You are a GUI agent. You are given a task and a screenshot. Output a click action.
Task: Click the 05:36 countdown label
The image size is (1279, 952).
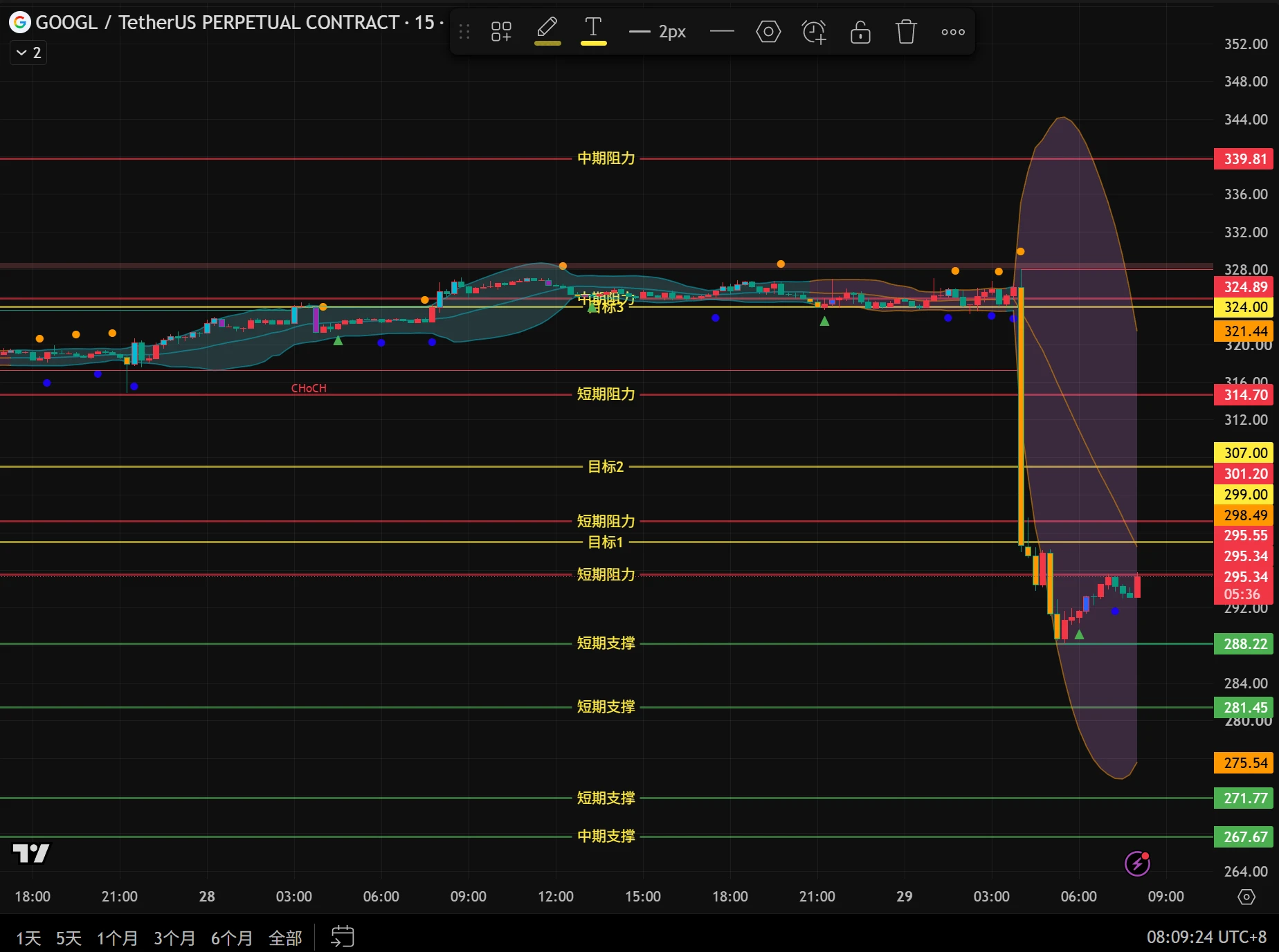[1243, 594]
